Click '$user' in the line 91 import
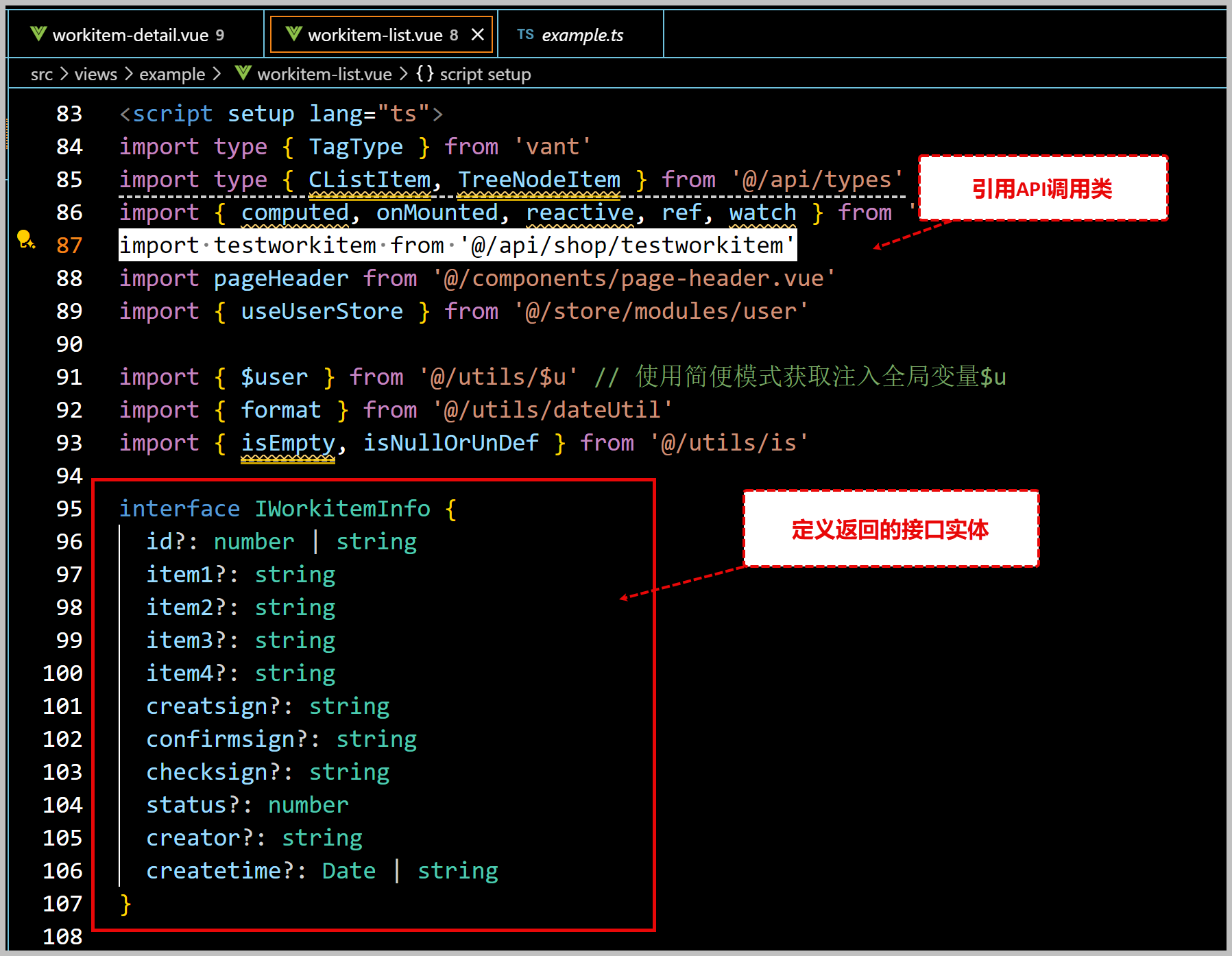Image resolution: width=1232 pixels, height=956 pixels. 274,377
